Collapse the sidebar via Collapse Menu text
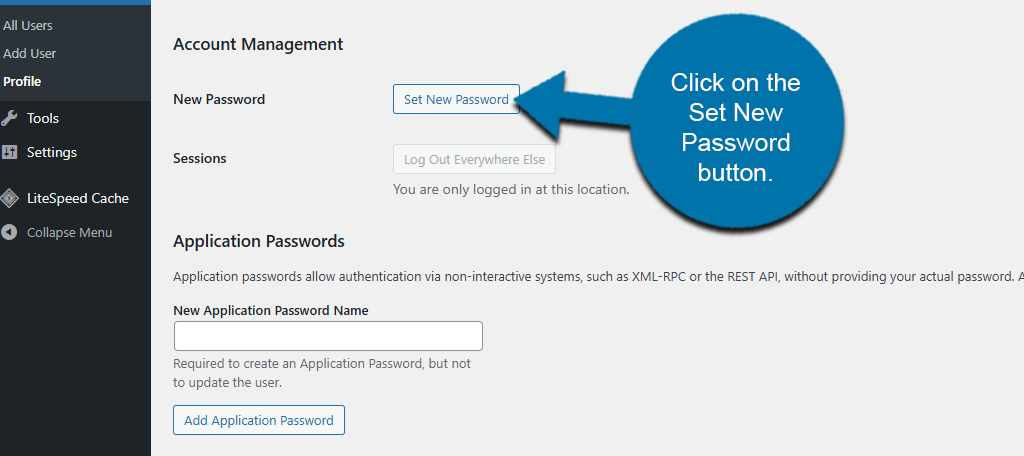 tap(69, 232)
